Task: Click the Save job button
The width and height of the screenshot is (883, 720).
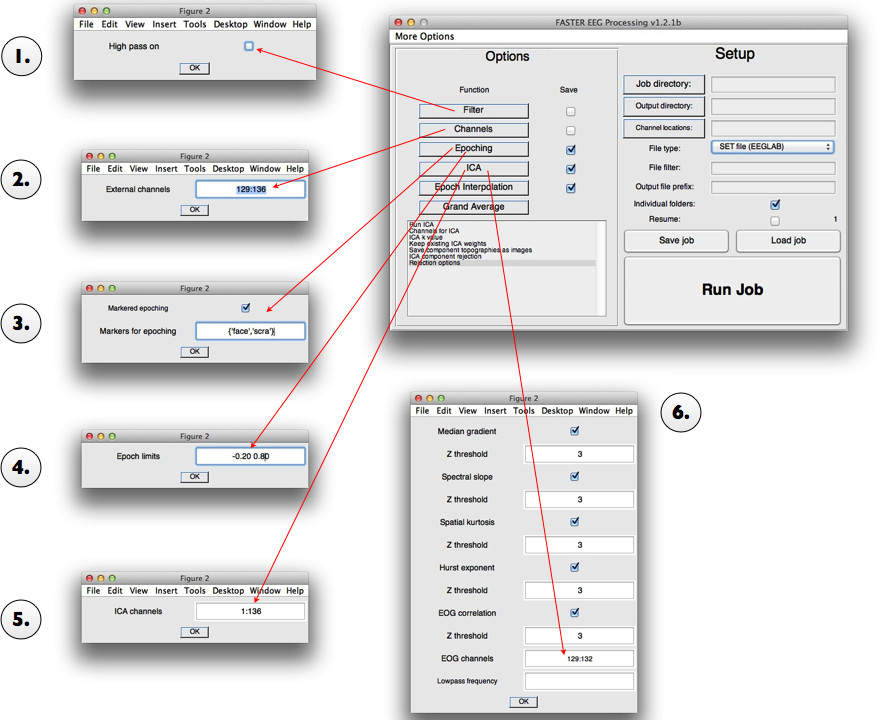Action: [x=676, y=241]
